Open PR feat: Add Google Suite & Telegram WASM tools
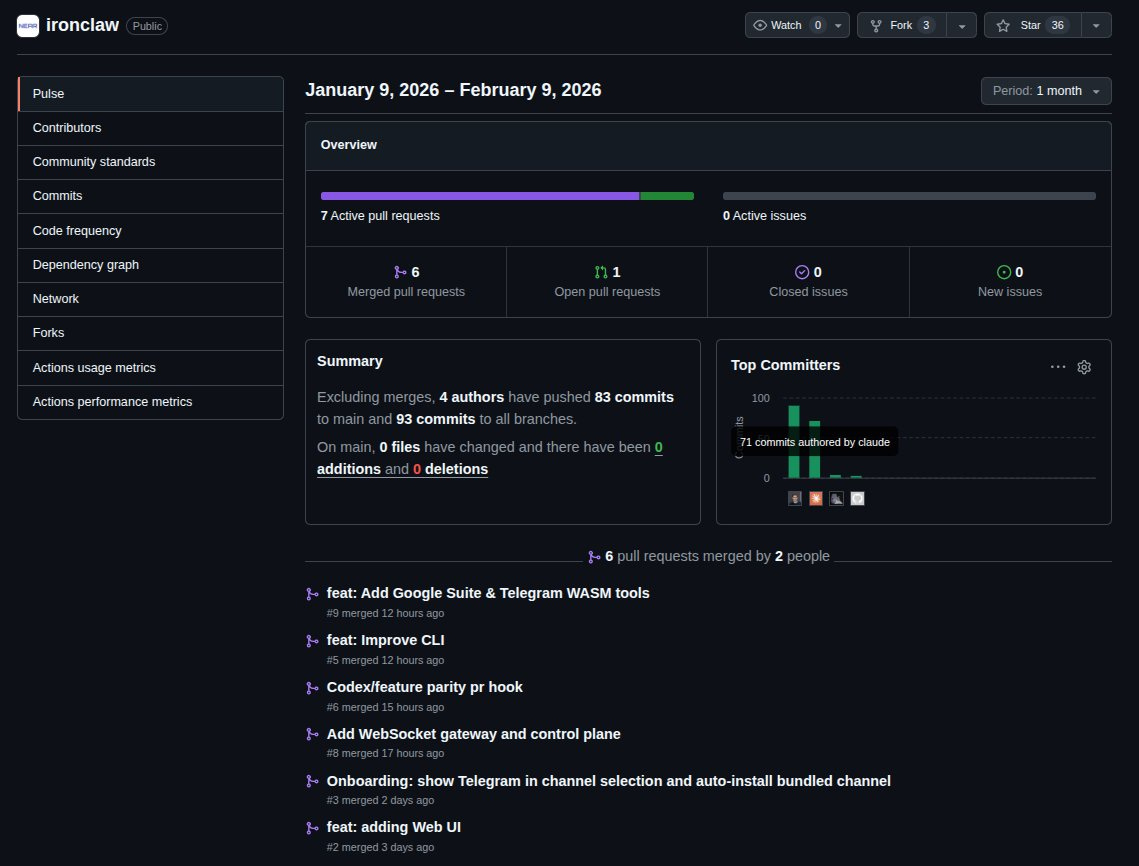This screenshot has width=1139, height=866. (488, 594)
